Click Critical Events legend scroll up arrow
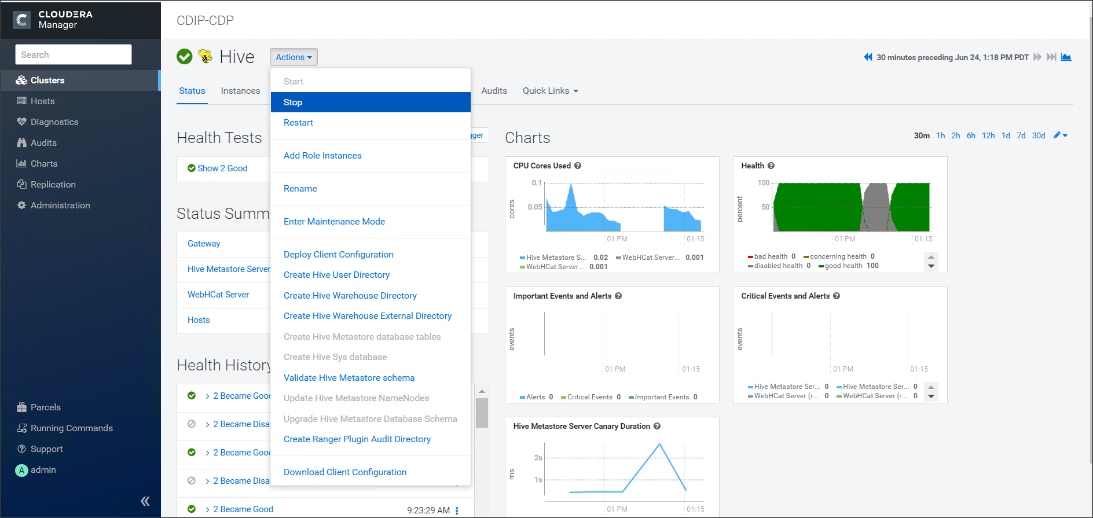 931,388
